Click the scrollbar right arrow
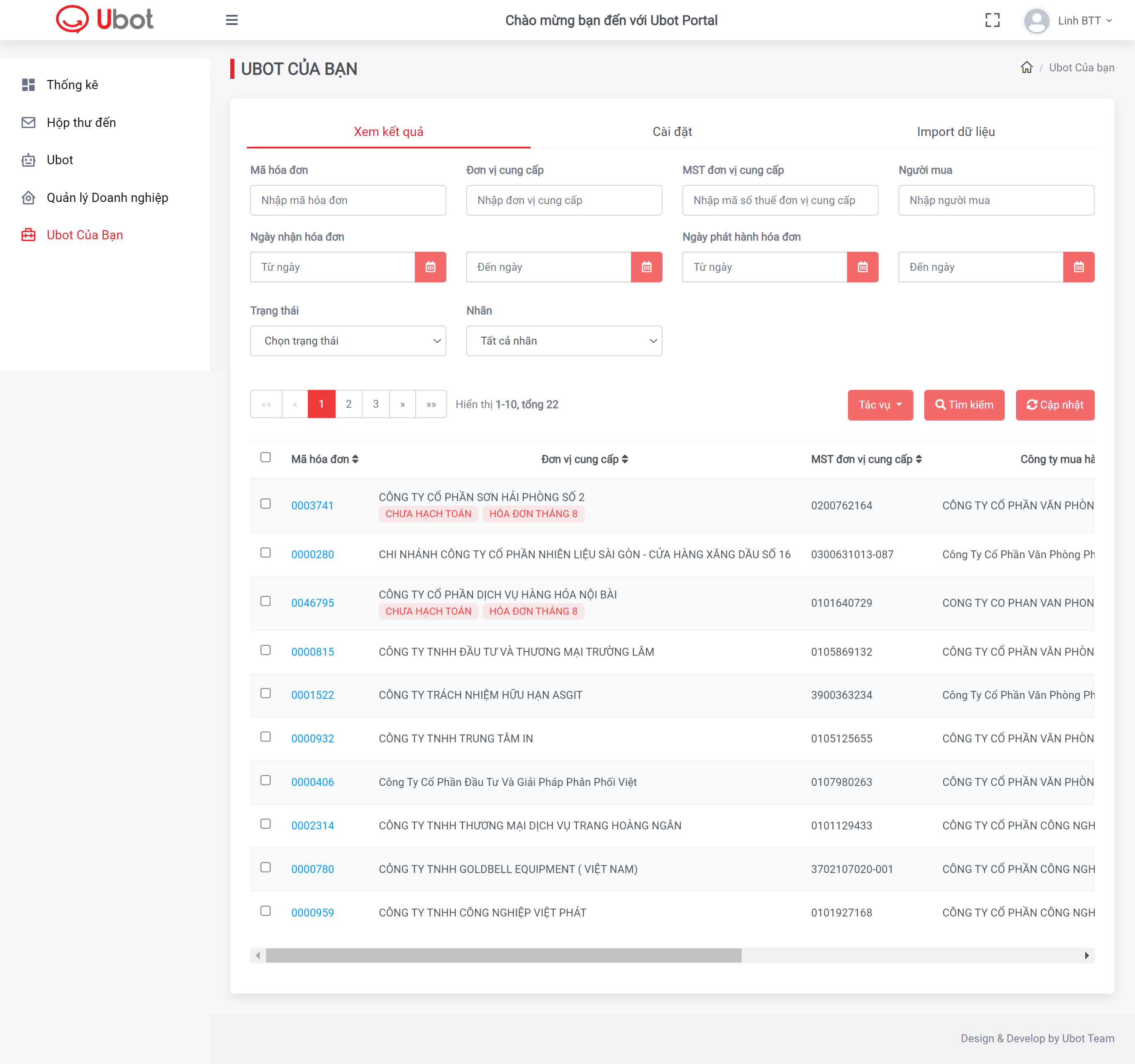 [x=1086, y=955]
